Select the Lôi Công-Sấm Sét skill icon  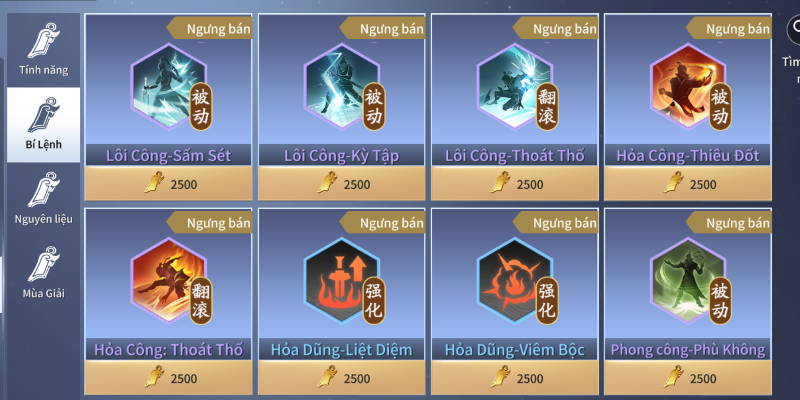point(169,87)
